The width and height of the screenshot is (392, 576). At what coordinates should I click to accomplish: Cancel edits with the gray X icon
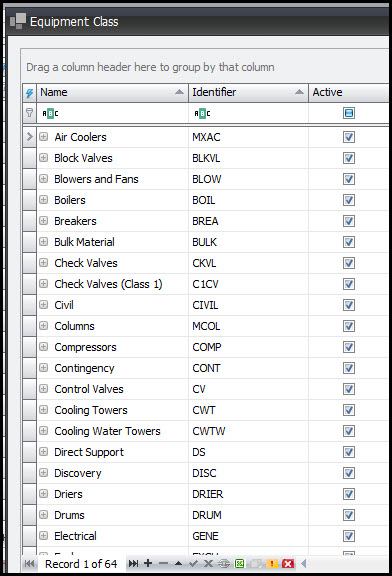pyautogui.click(x=208, y=563)
